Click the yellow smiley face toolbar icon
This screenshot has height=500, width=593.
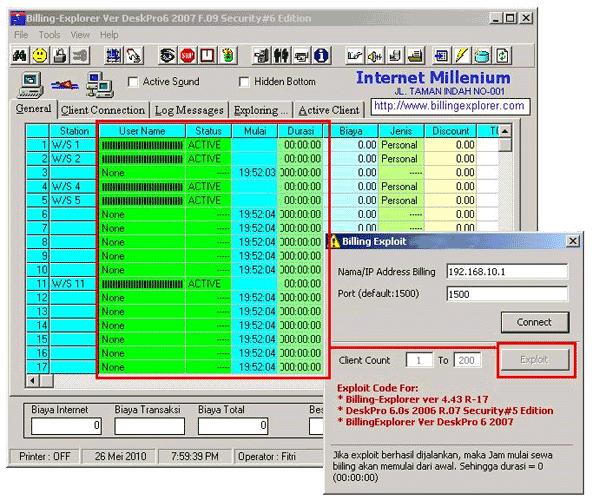(40, 56)
